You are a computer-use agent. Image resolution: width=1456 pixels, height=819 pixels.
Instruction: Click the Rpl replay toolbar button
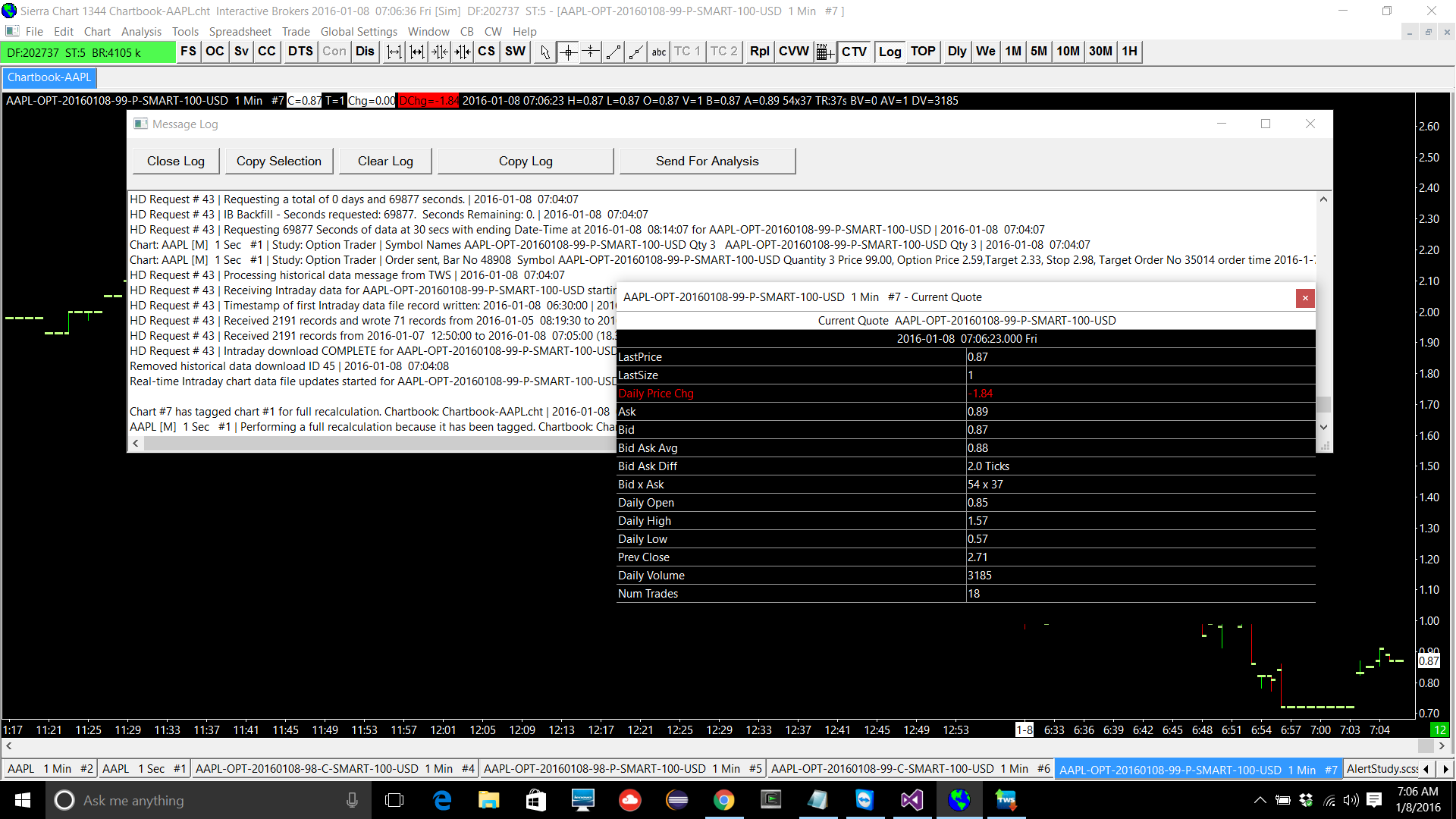(759, 52)
